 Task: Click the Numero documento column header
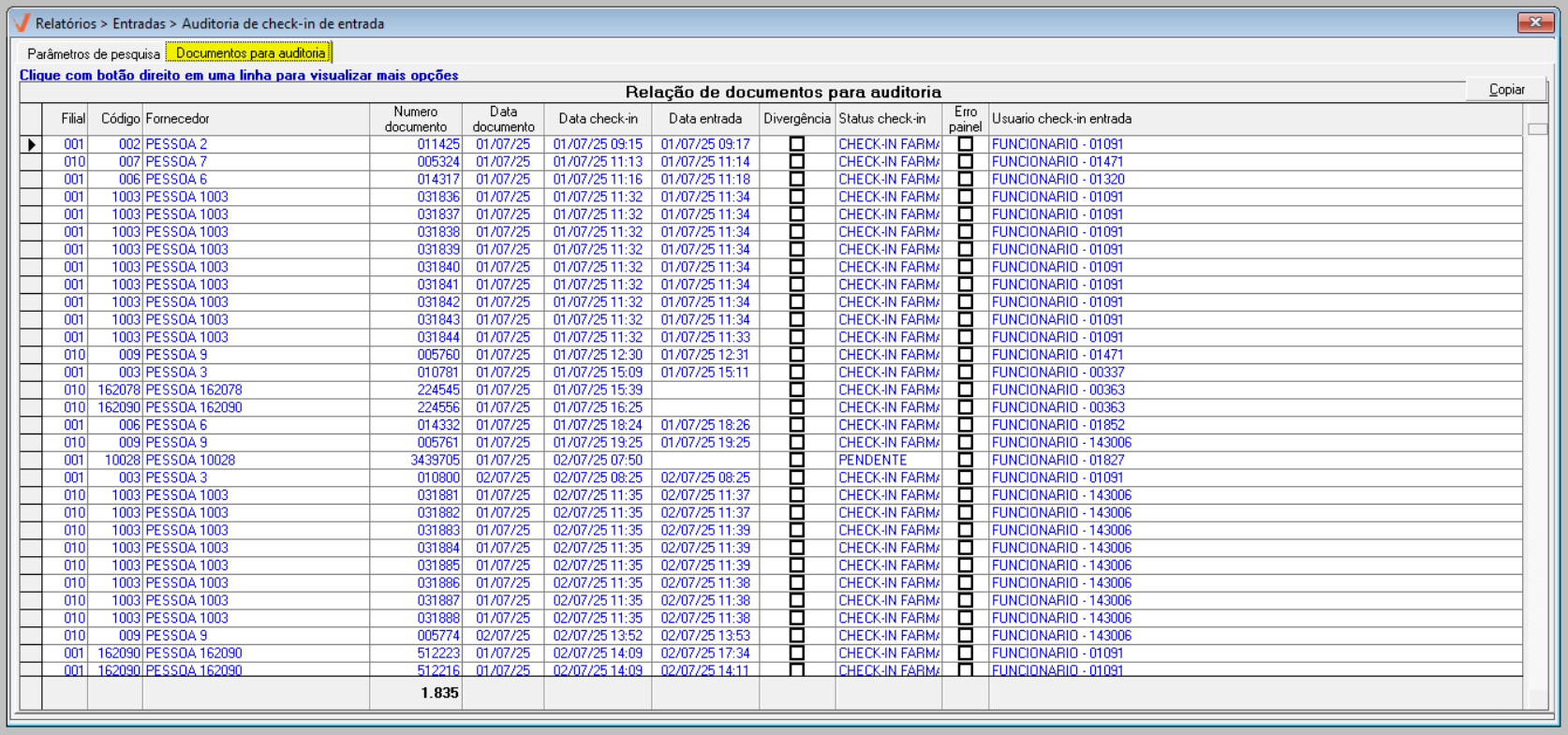416,119
